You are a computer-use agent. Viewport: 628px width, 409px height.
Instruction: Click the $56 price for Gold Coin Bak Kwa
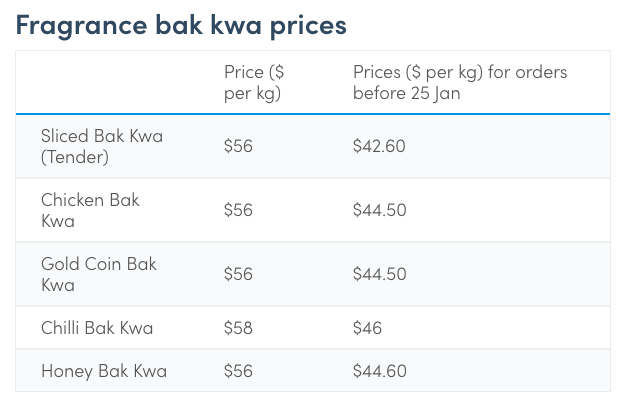[x=238, y=274]
